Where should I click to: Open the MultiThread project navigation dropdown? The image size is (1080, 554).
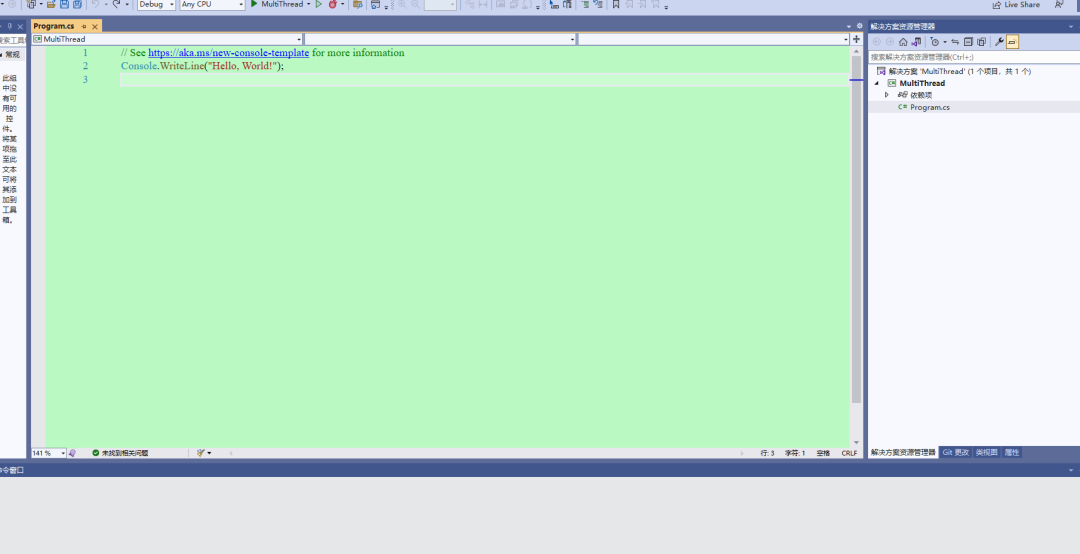[x=167, y=39]
